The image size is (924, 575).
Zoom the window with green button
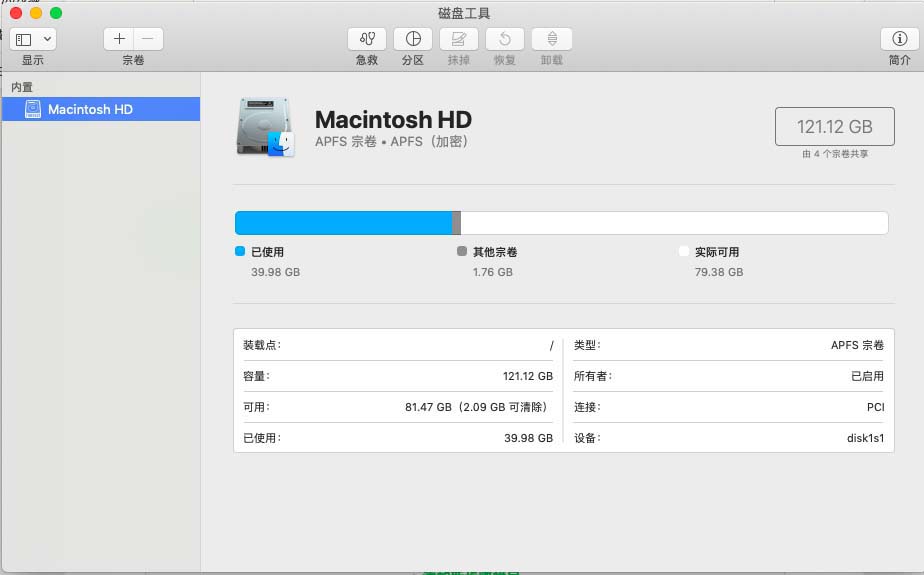click(56, 13)
